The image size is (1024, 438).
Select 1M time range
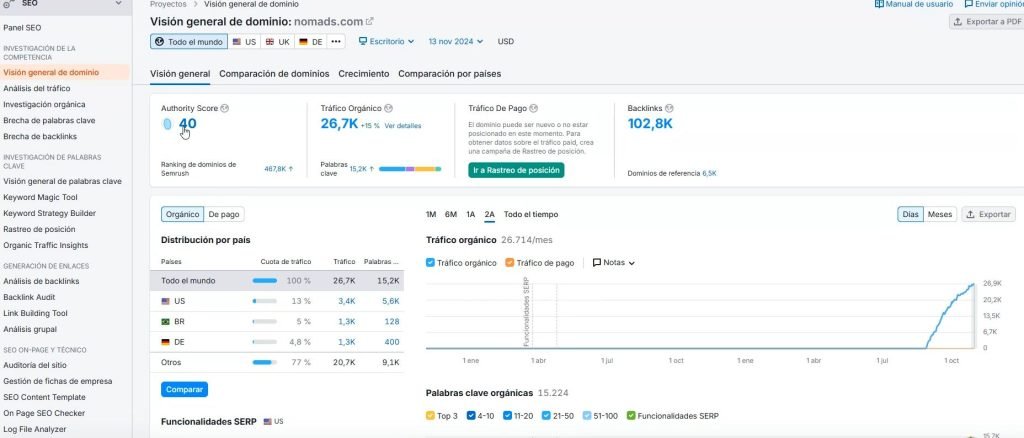pos(431,215)
